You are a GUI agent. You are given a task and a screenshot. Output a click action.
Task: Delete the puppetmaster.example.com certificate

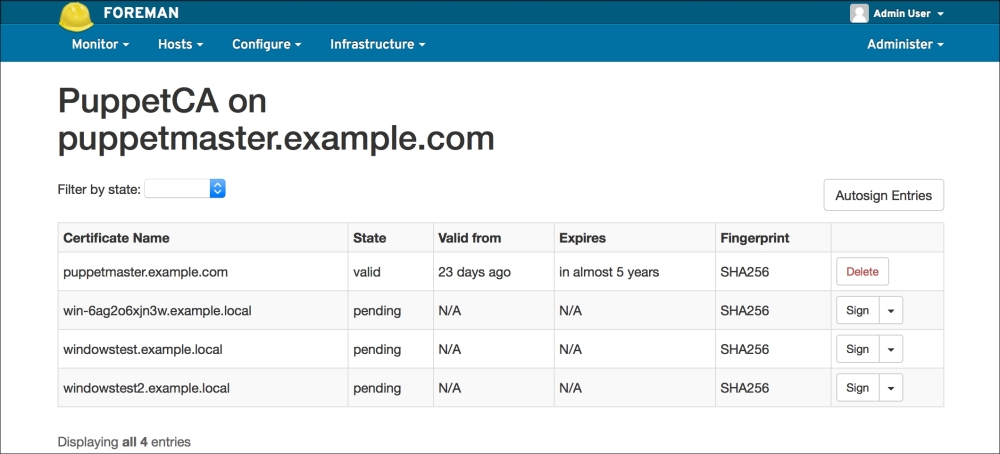click(862, 271)
